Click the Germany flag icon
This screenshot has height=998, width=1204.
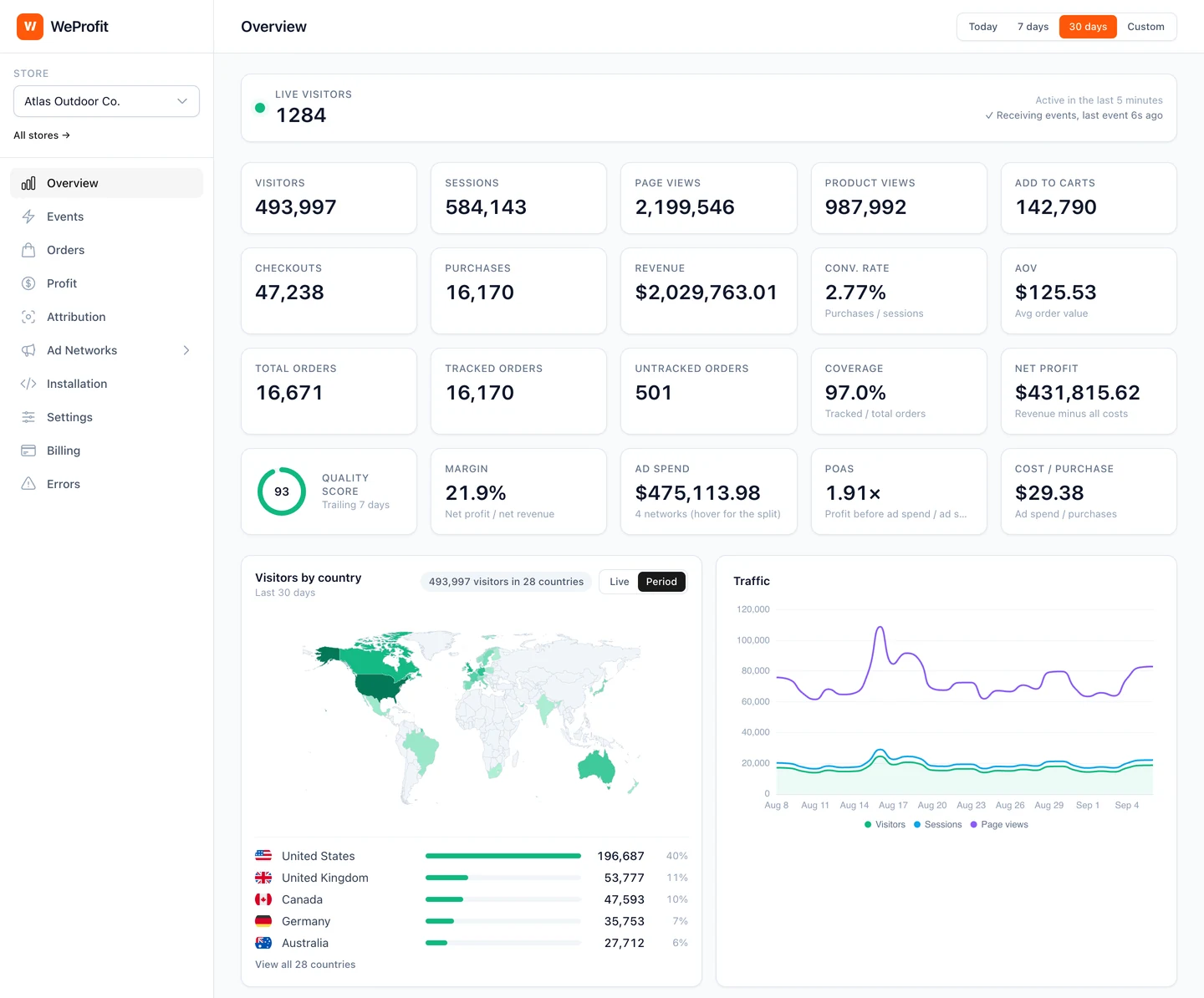click(263, 921)
